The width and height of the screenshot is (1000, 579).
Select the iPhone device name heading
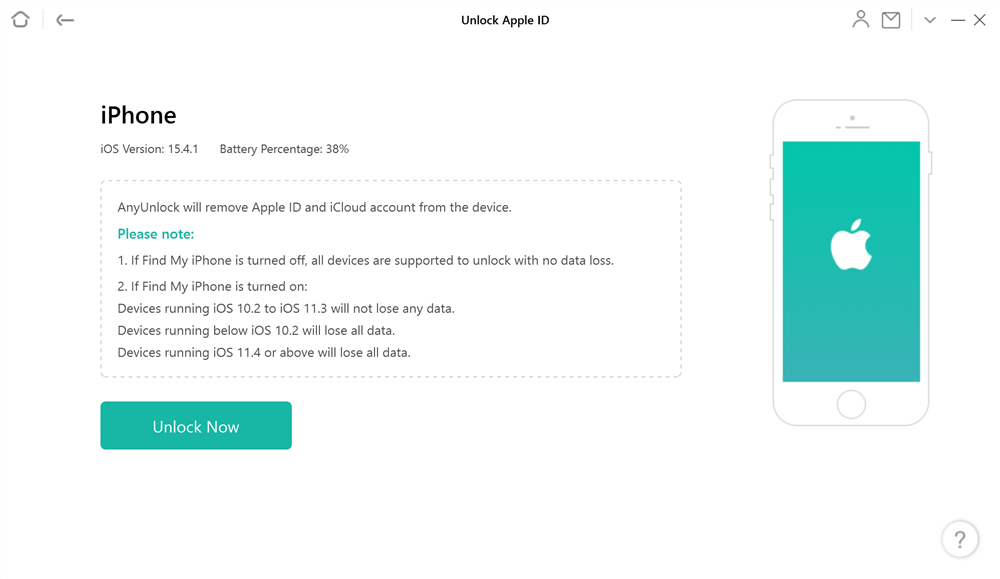click(x=138, y=115)
